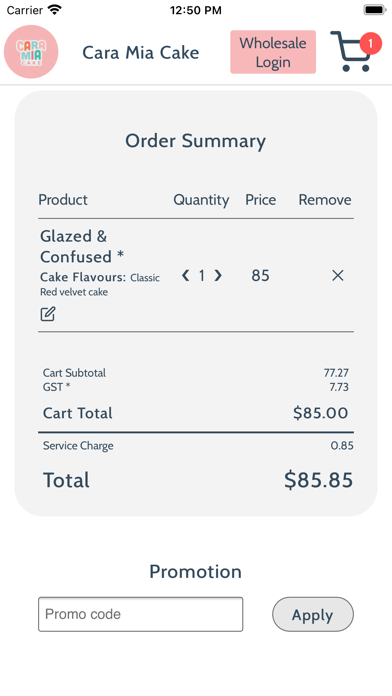The height and width of the screenshot is (696, 392).
Task: Tap the Cara Mia Cake title
Action: [x=141, y=52]
